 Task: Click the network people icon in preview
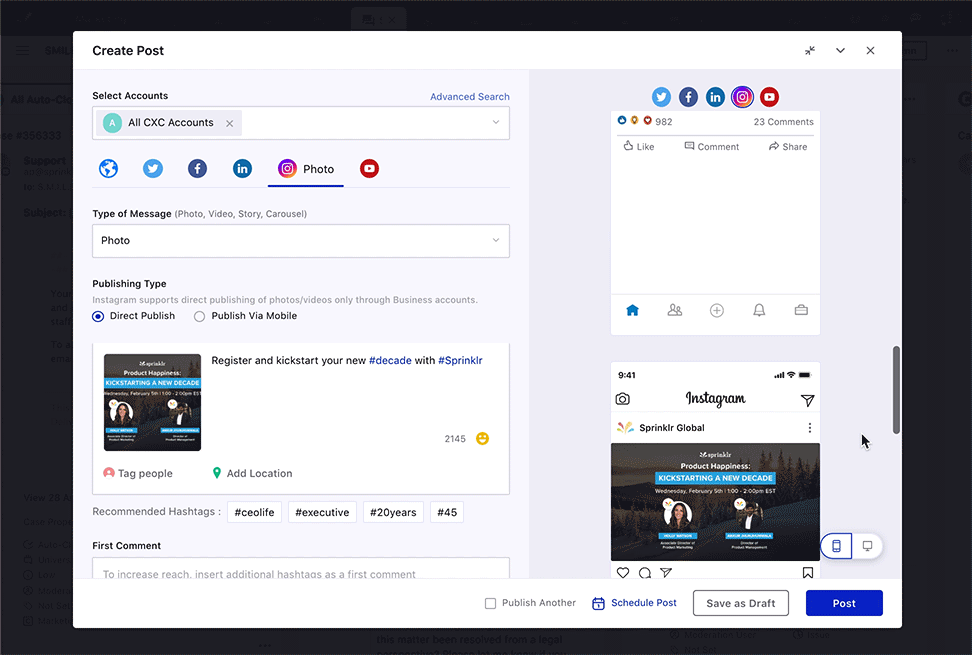(x=674, y=310)
